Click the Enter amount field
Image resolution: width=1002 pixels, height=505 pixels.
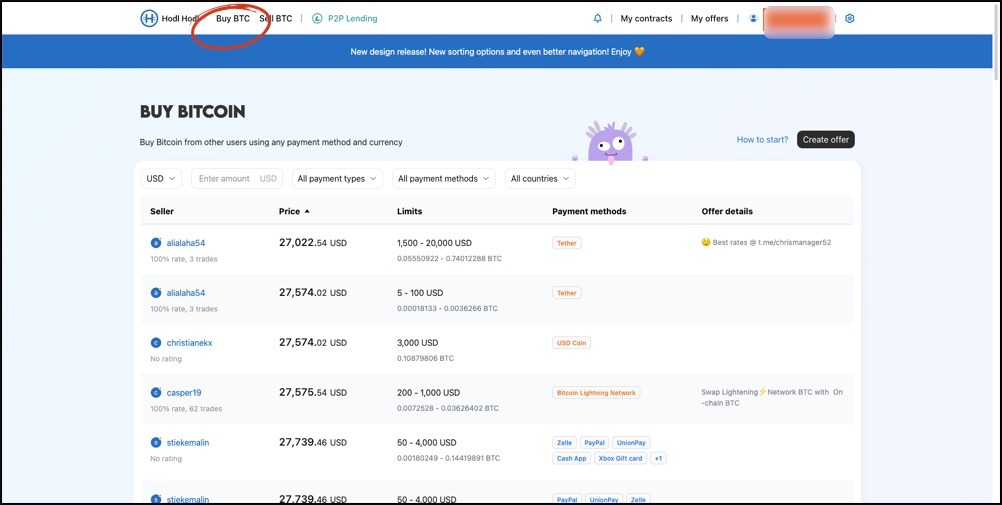click(x=237, y=178)
